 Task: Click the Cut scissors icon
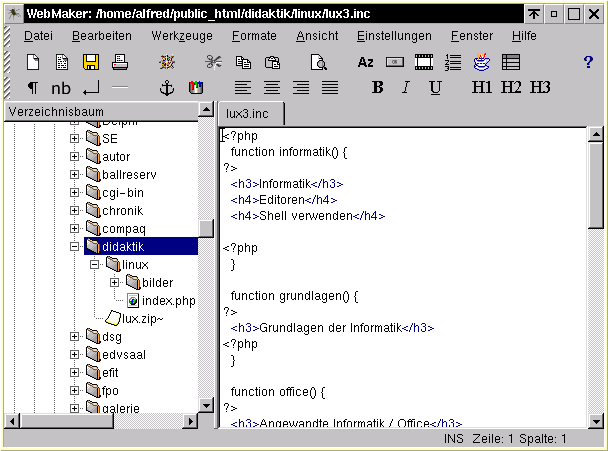click(x=213, y=62)
